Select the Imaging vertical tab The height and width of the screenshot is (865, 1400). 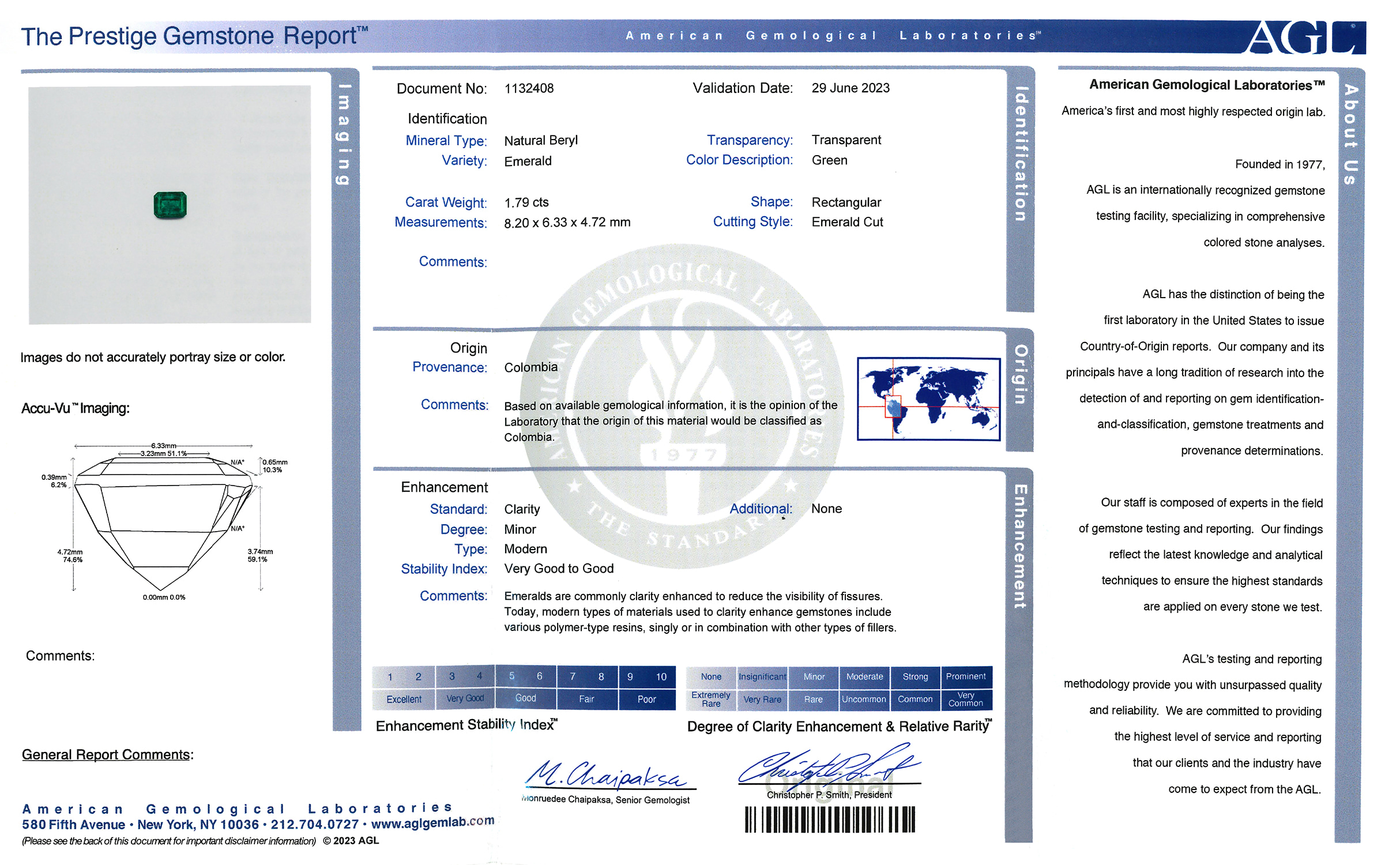coord(344,134)
